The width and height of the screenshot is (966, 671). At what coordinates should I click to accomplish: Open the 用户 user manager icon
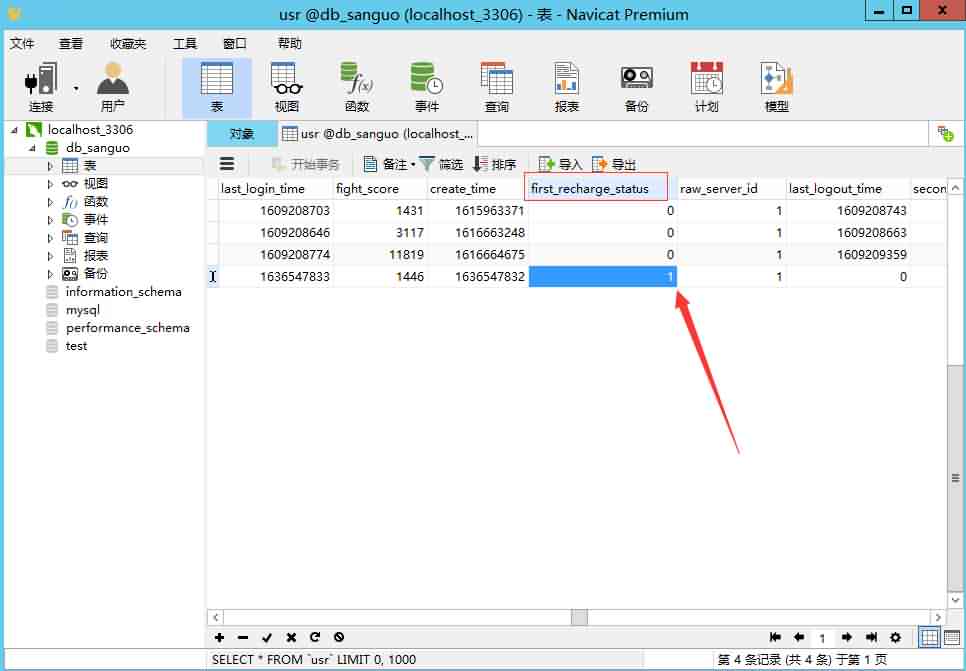point(112,86)
